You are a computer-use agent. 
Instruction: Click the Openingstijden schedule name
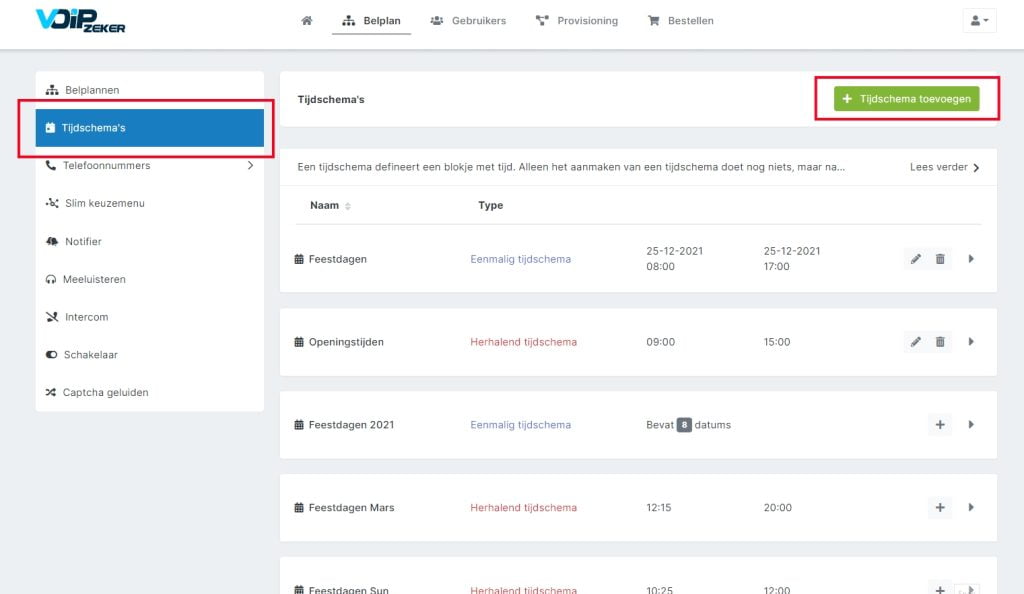(x=346, y=342)
